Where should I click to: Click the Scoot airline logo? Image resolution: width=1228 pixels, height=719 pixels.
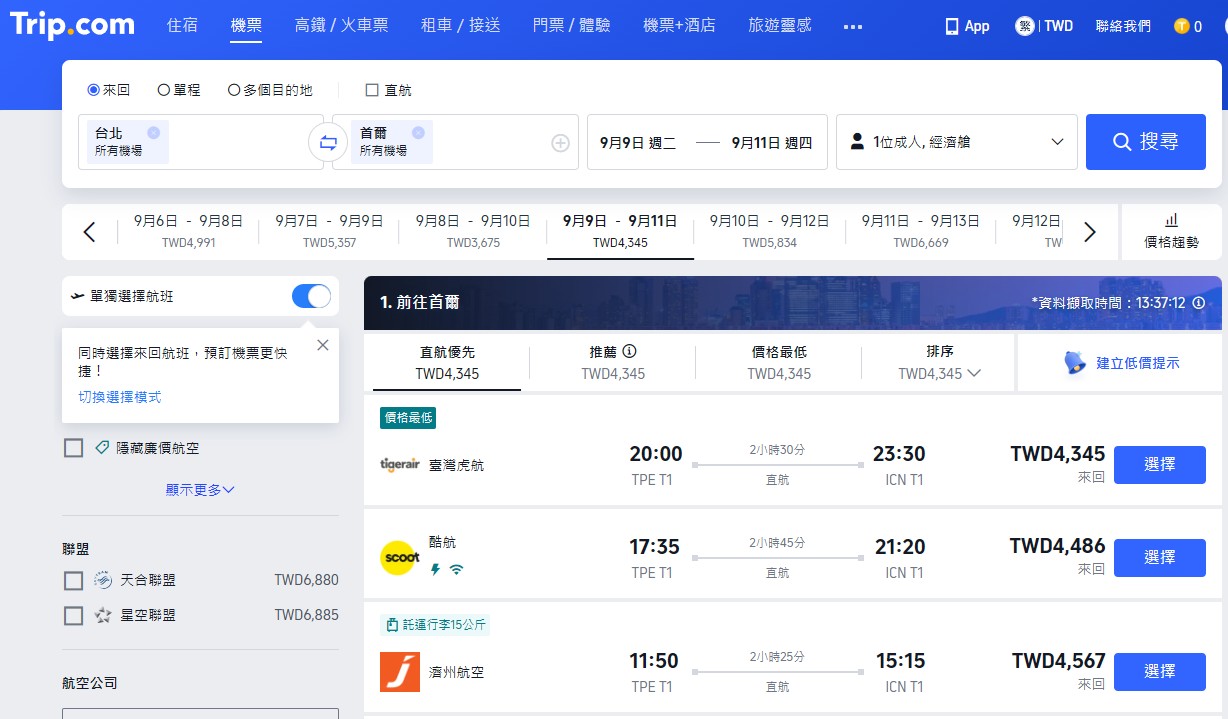point(399,559)
